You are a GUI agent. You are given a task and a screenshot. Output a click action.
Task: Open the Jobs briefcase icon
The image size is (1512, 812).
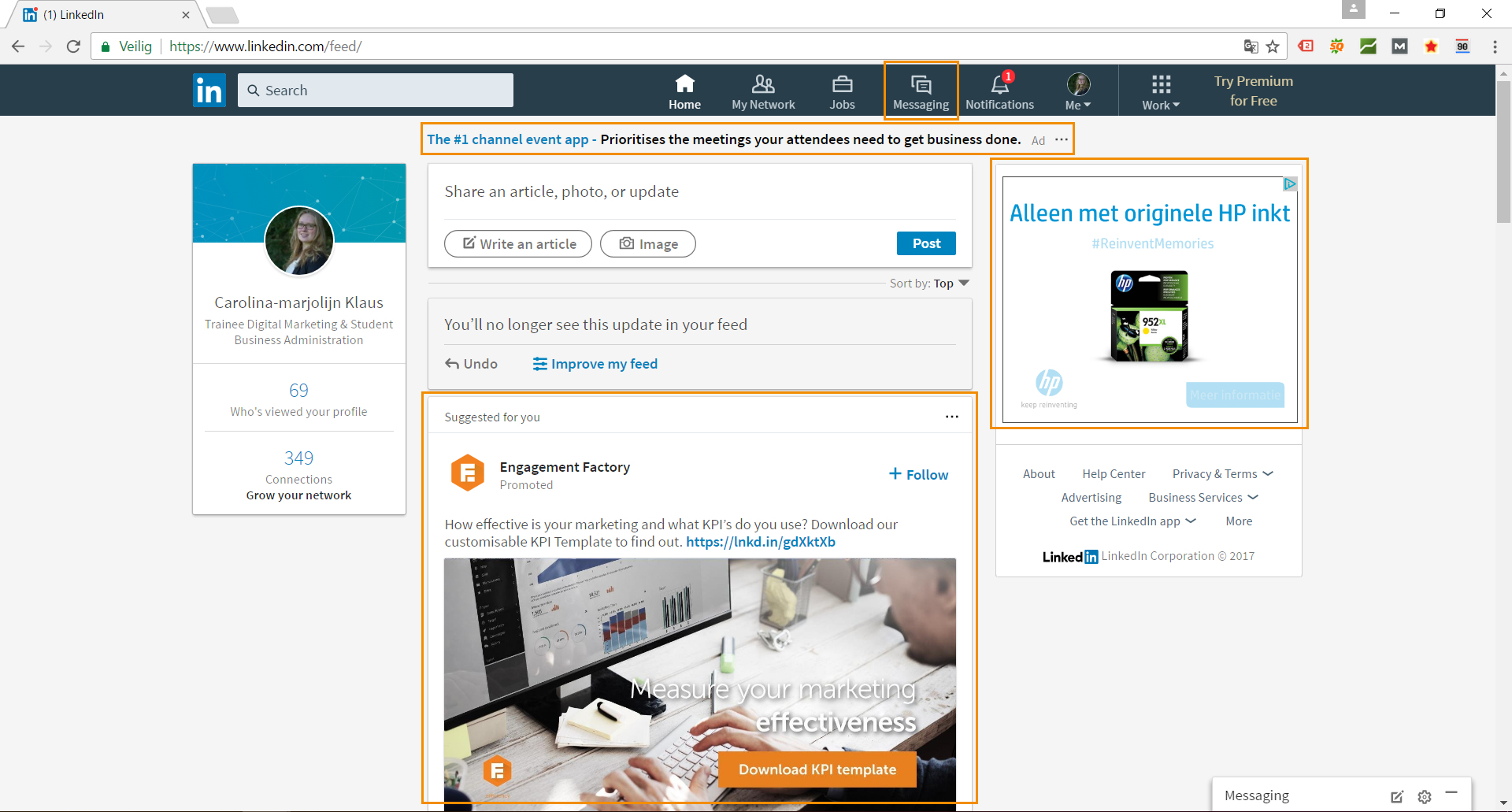click(842, 83)
